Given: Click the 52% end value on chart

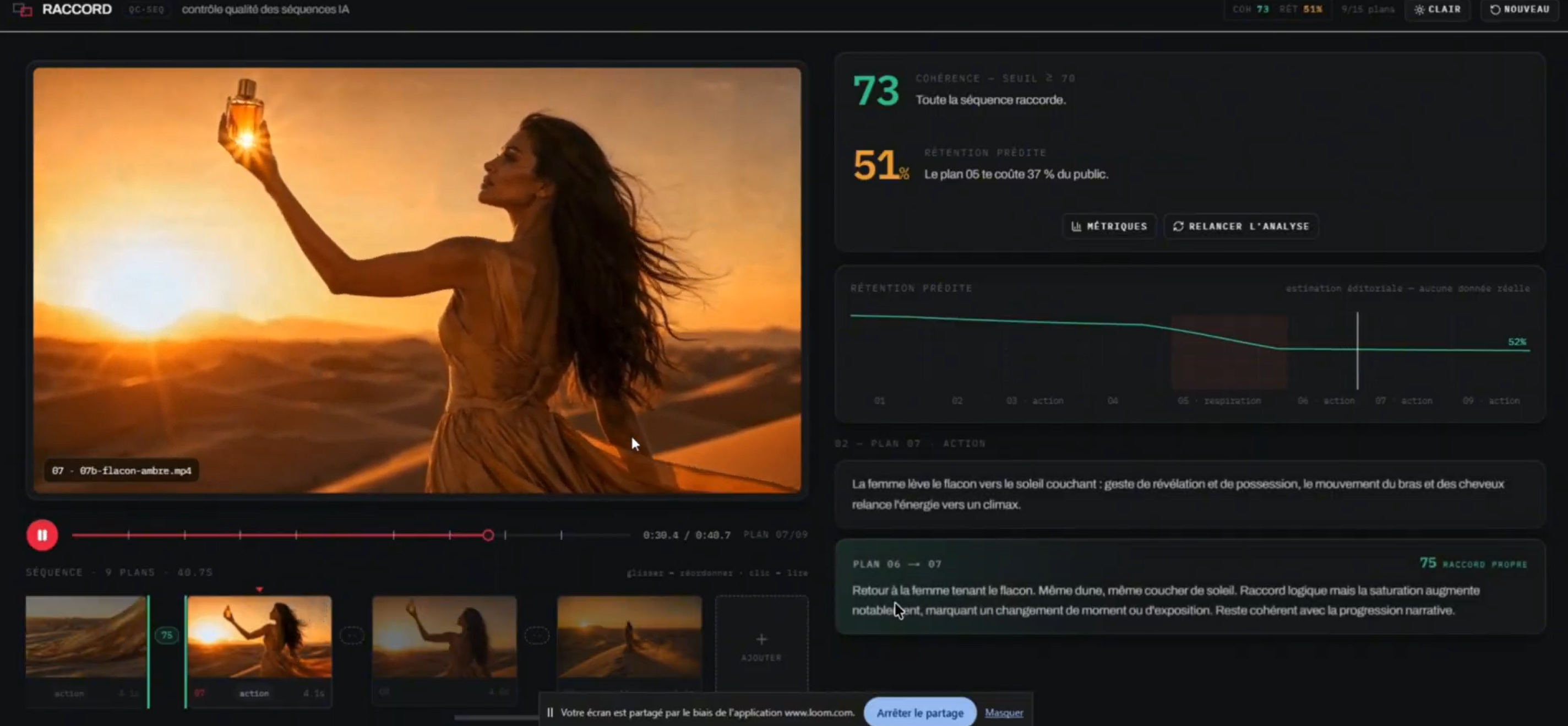Looking at the screenshot, I should [x=1517, y=342].
